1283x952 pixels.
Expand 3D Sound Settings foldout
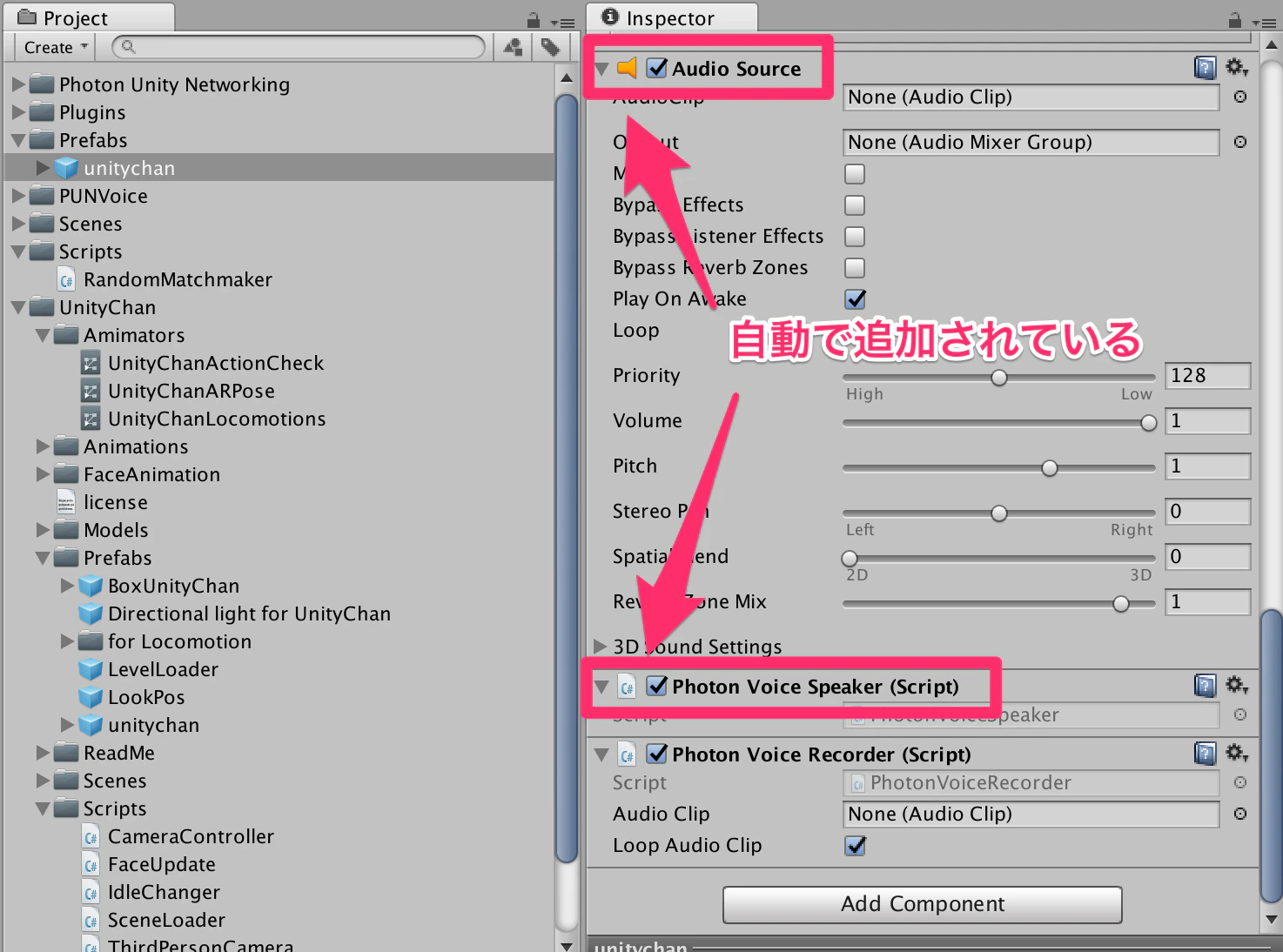[x=600, y=646]
